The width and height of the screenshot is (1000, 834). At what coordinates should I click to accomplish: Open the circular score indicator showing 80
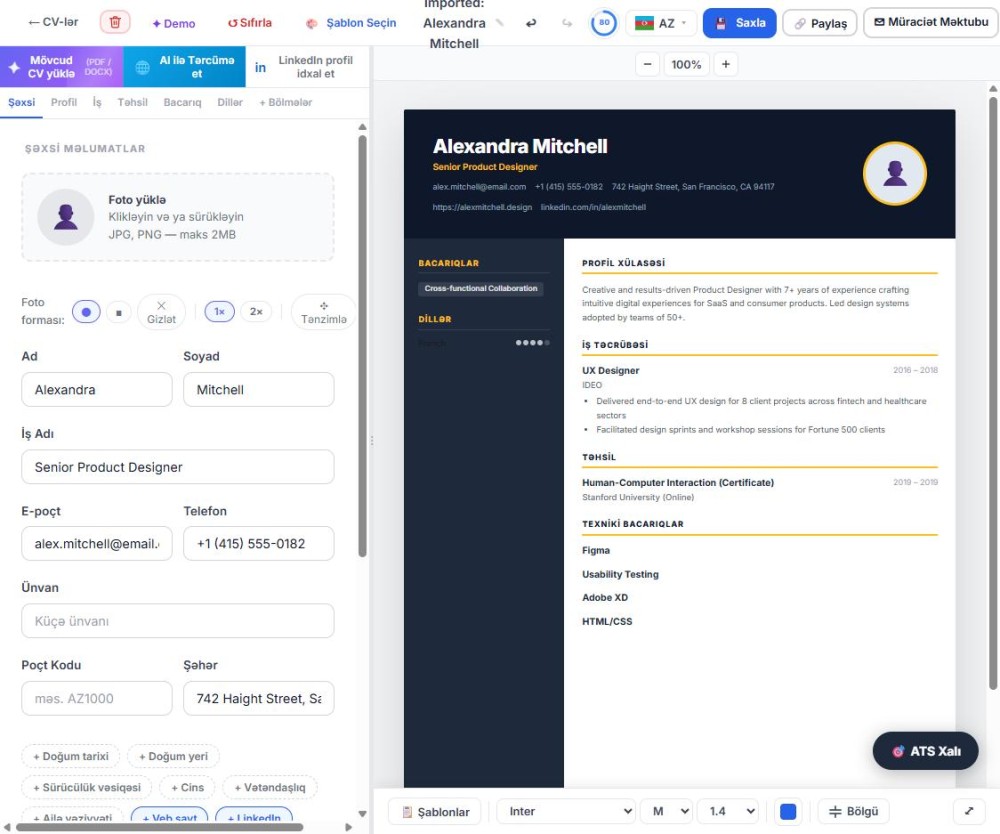pyautogui.click(x=603, y=23)
